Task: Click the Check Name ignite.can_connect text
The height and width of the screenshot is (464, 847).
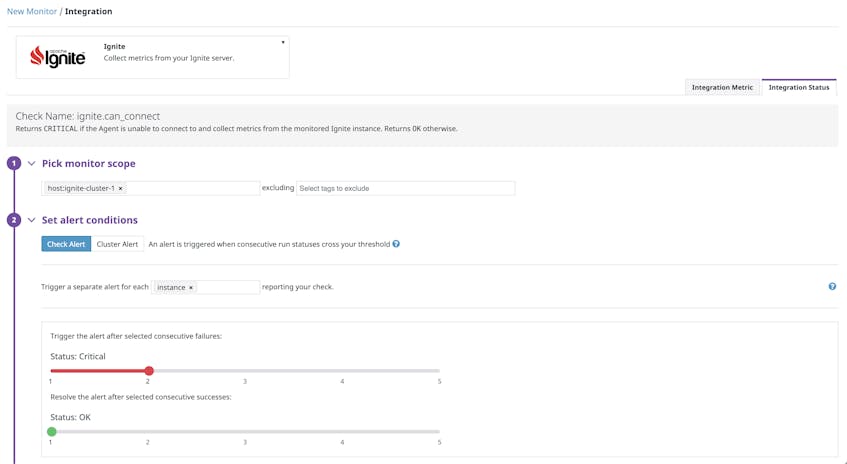Action: pyautogui.click(x=88, y=116)
